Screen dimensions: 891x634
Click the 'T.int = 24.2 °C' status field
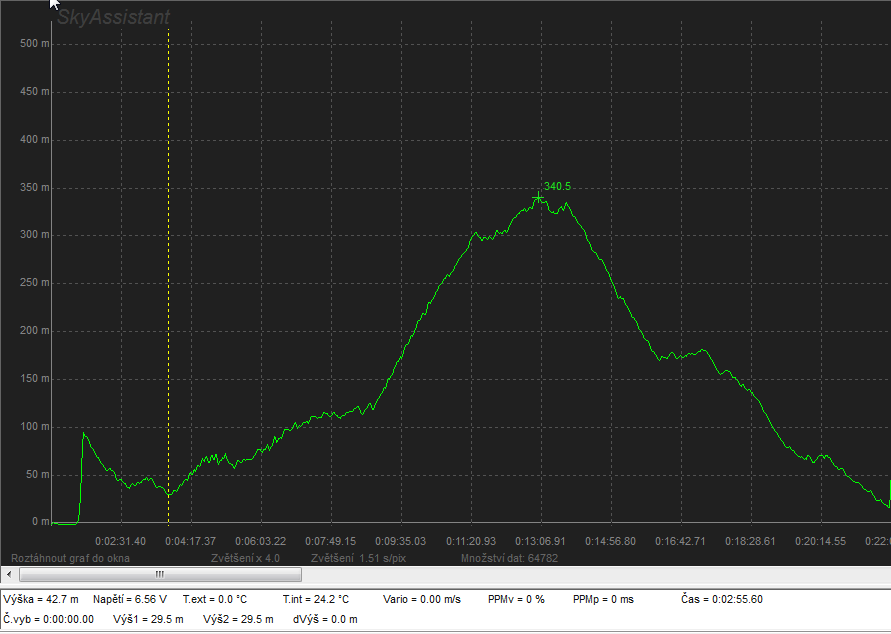(x=316, y=599)
